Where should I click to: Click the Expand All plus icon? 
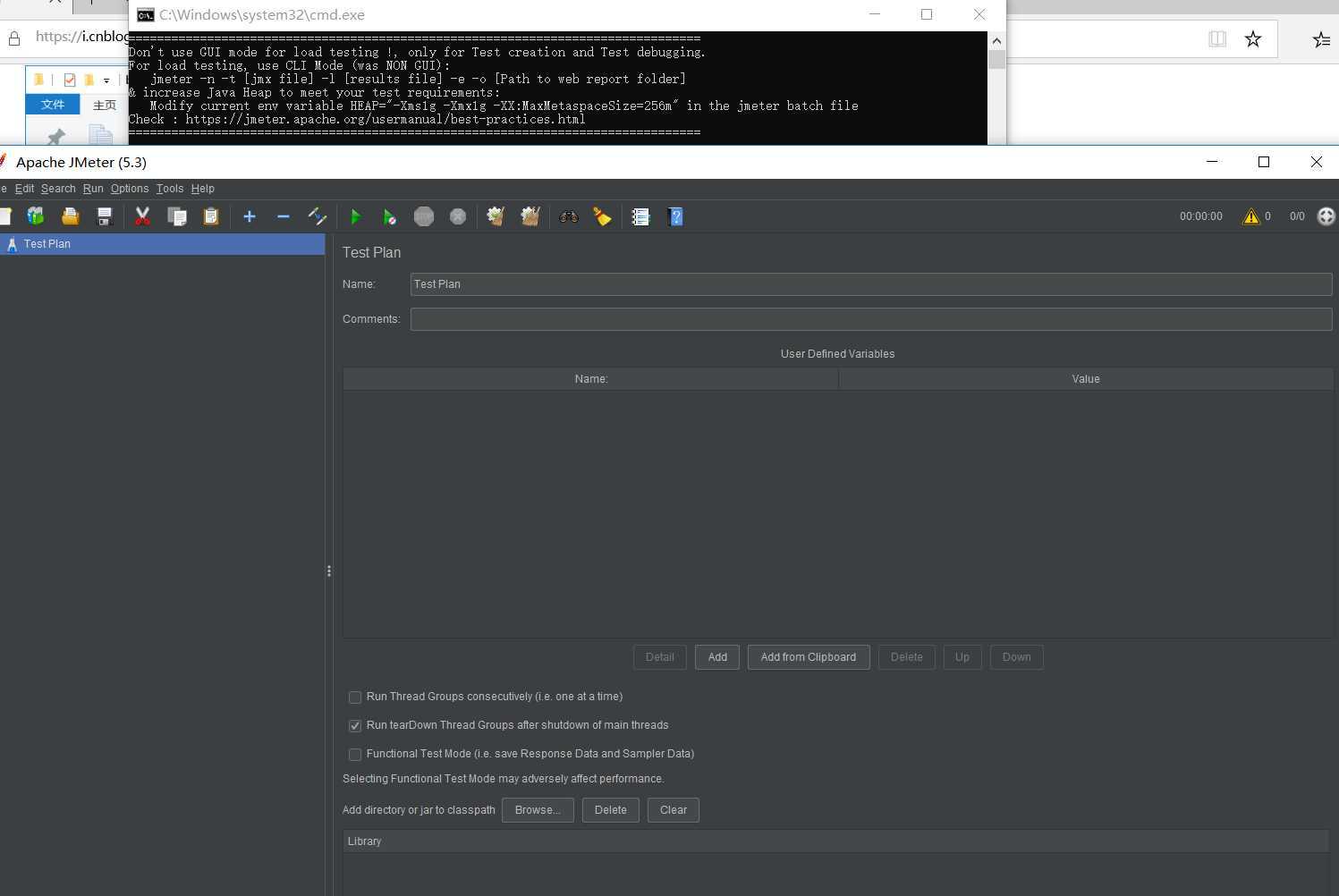tap(250, 216)
